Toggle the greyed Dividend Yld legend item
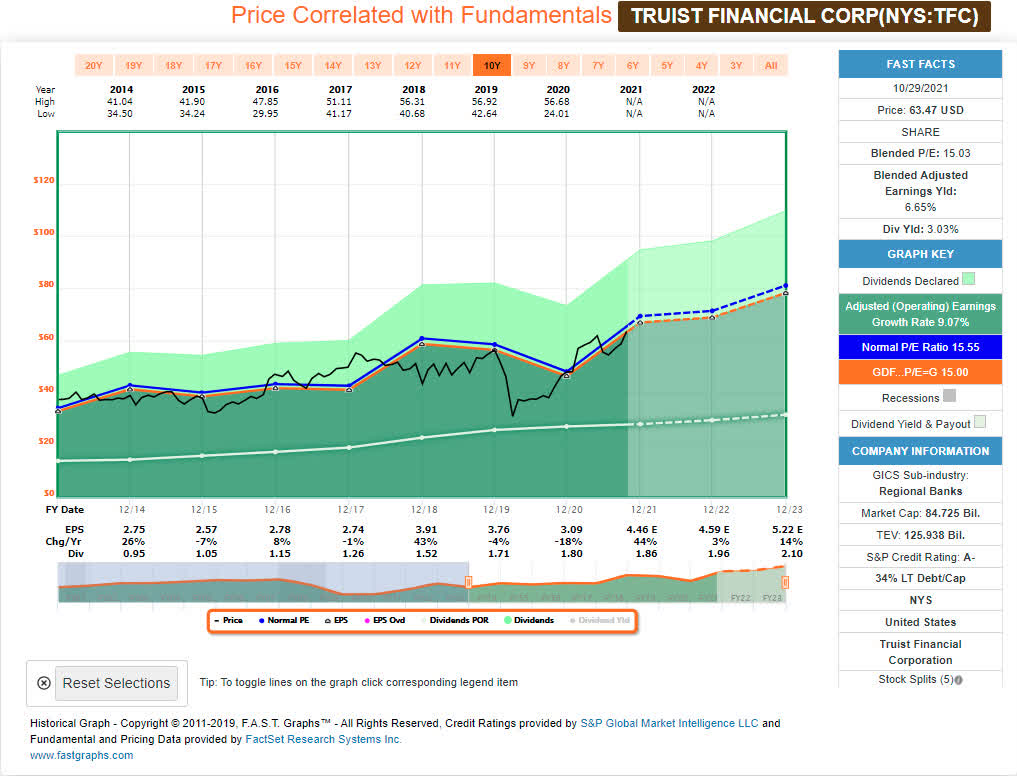1017x776 pixels. [600, 621]
